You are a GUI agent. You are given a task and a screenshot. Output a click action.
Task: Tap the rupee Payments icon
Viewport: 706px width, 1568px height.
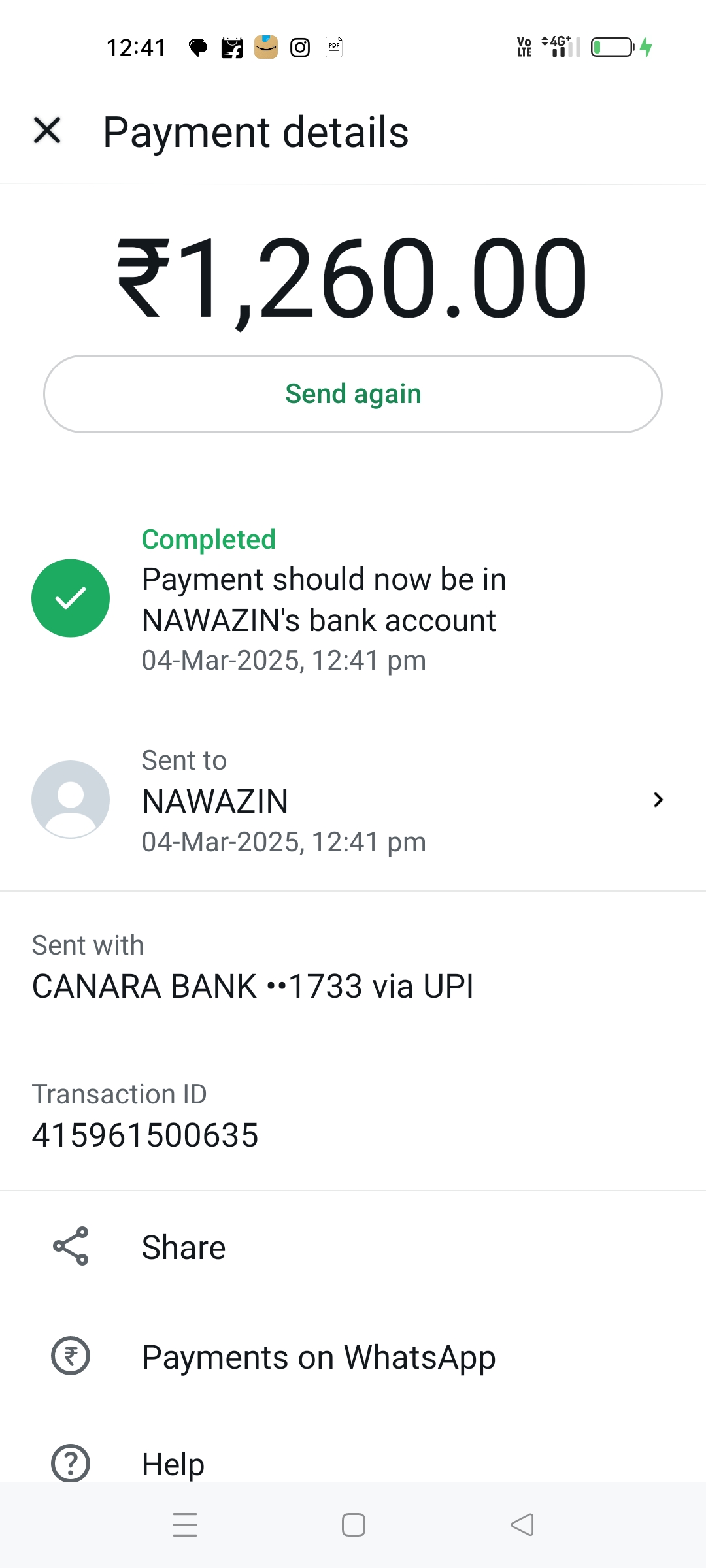(x=71, y=1356)
